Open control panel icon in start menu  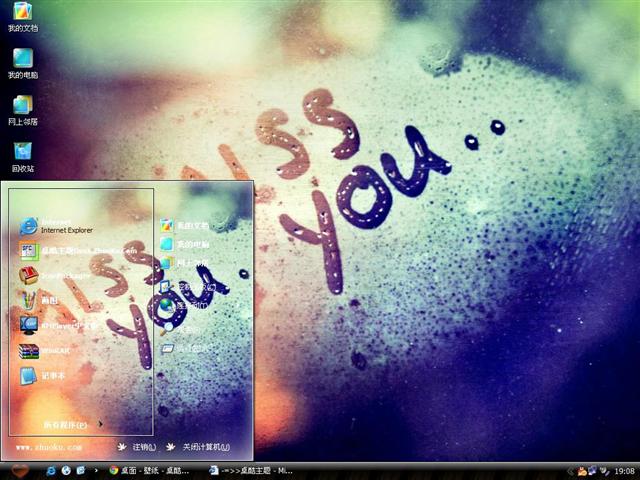pyautogui.click(x=188, y=287)
